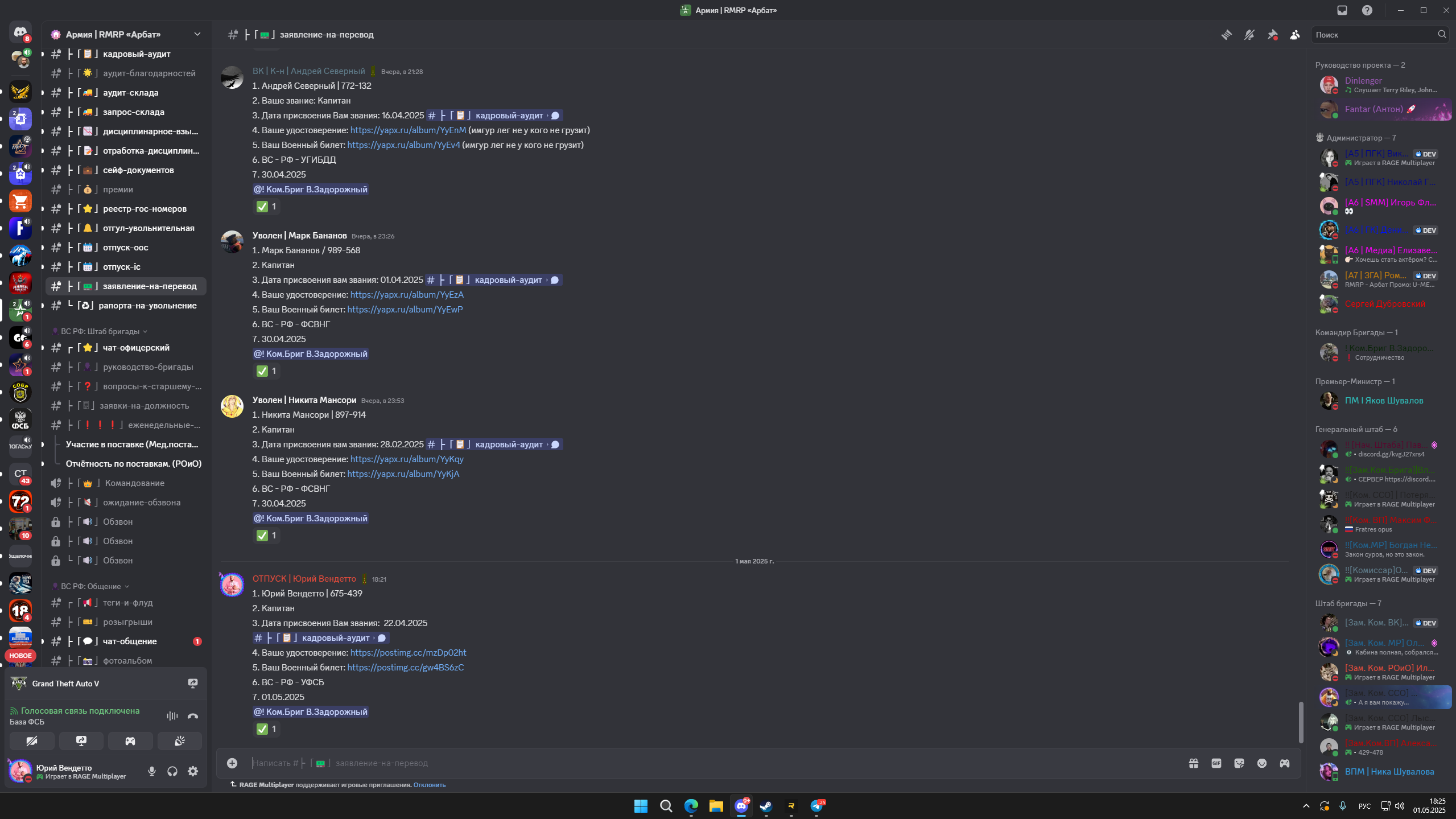The image size is (1456, 819).
Task: Open the GIF picker
Action: pyautogui.click(x=1216, y=763)
